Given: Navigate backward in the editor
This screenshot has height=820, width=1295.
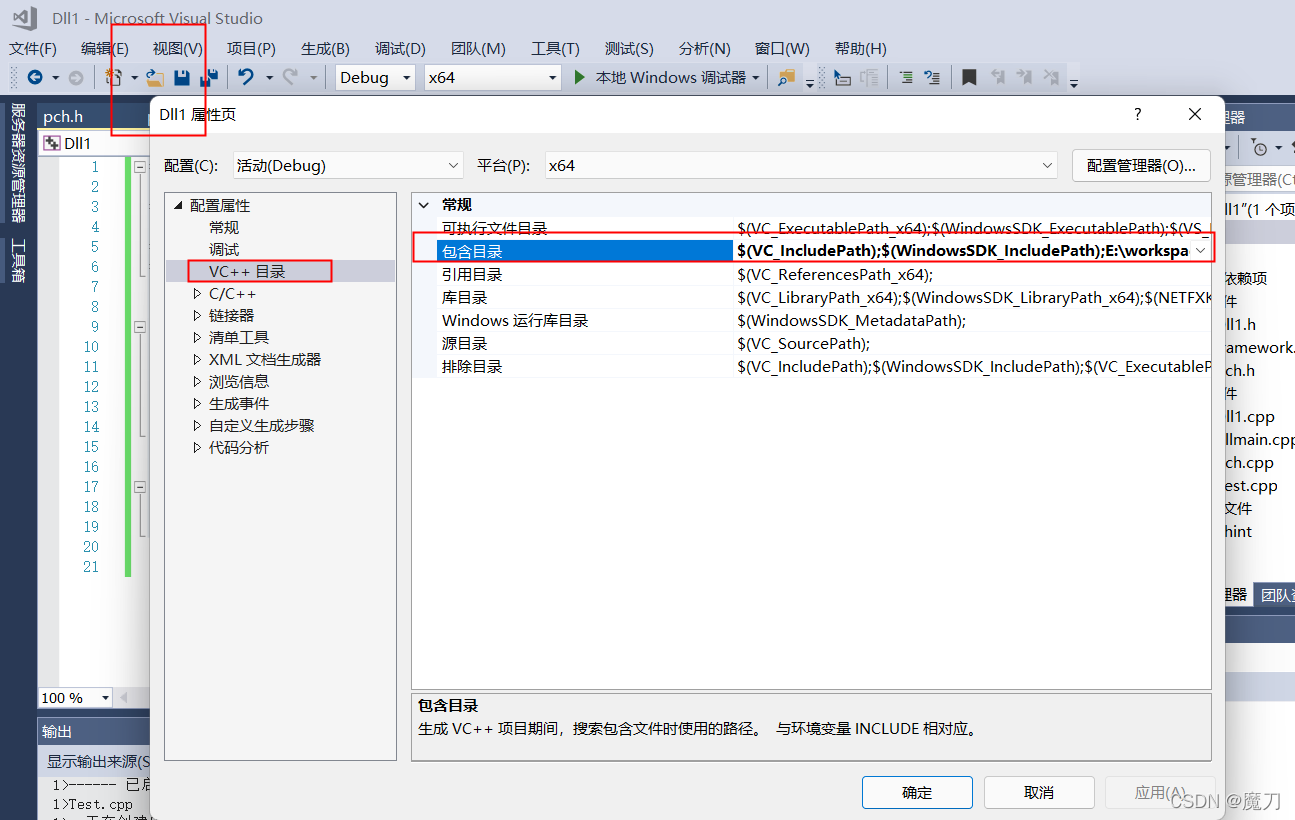Looking at the screenshot, I should point(36,77).
